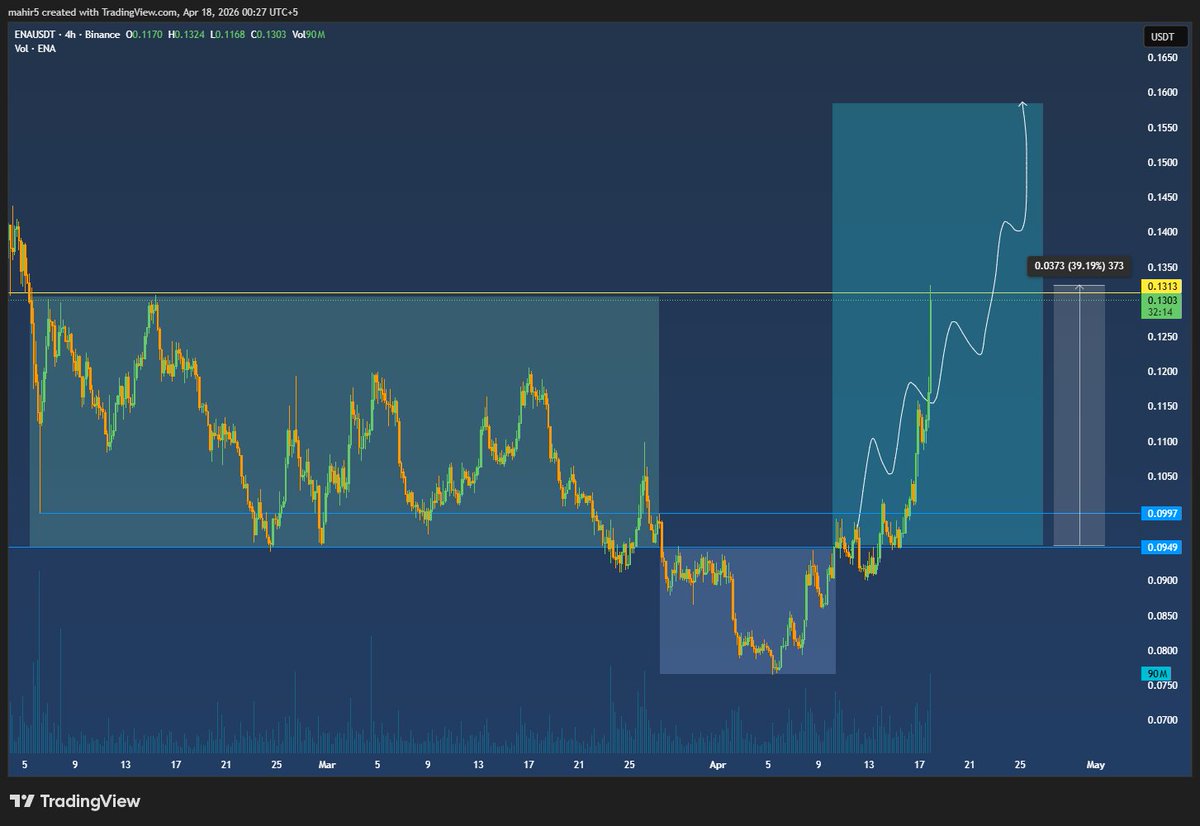Screen dimensions: 1200x826
Task: Click the Mar label on the time axis
Action: [327, 765]
